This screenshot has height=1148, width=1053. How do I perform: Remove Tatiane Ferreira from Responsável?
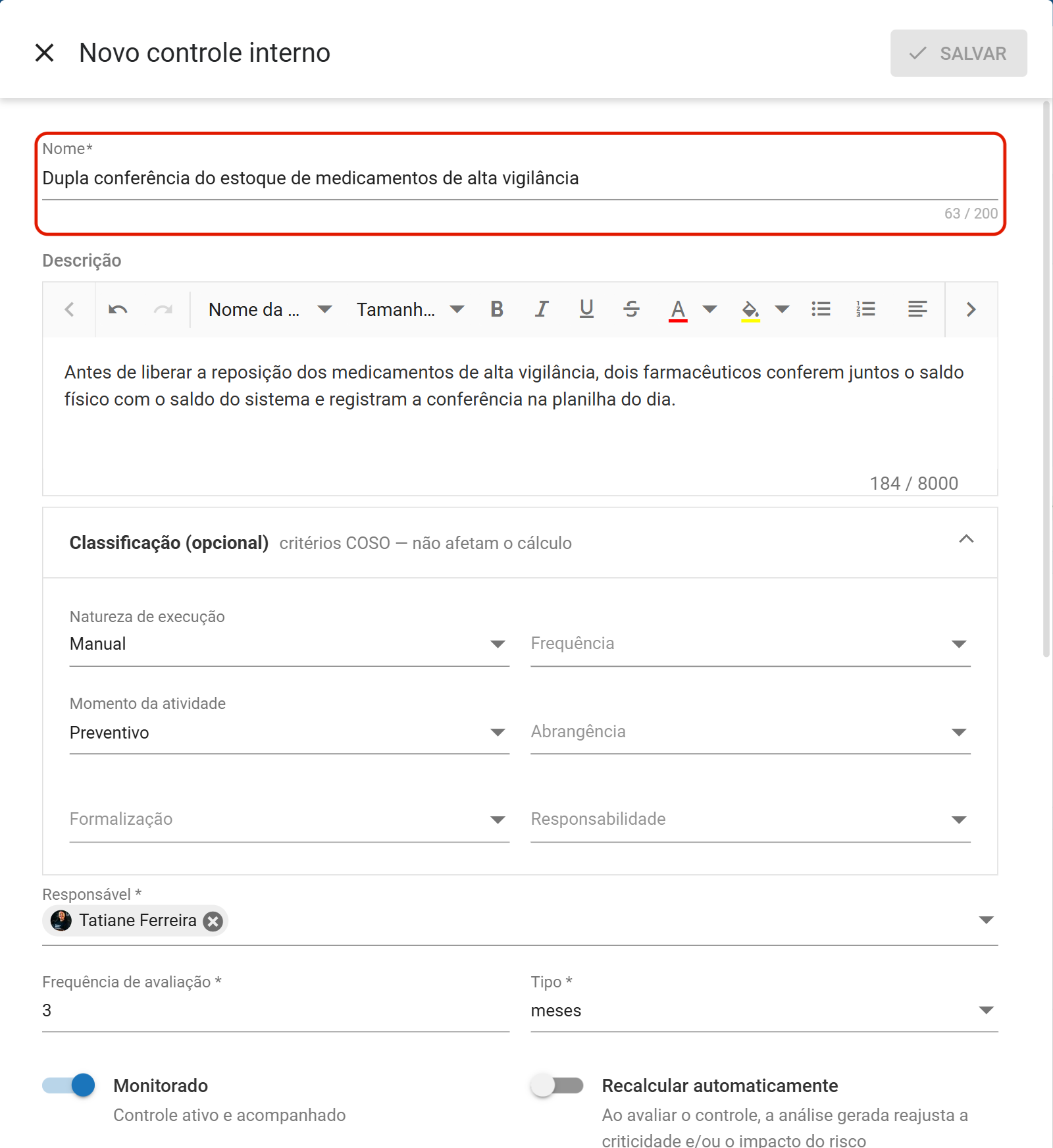[213, 922]
